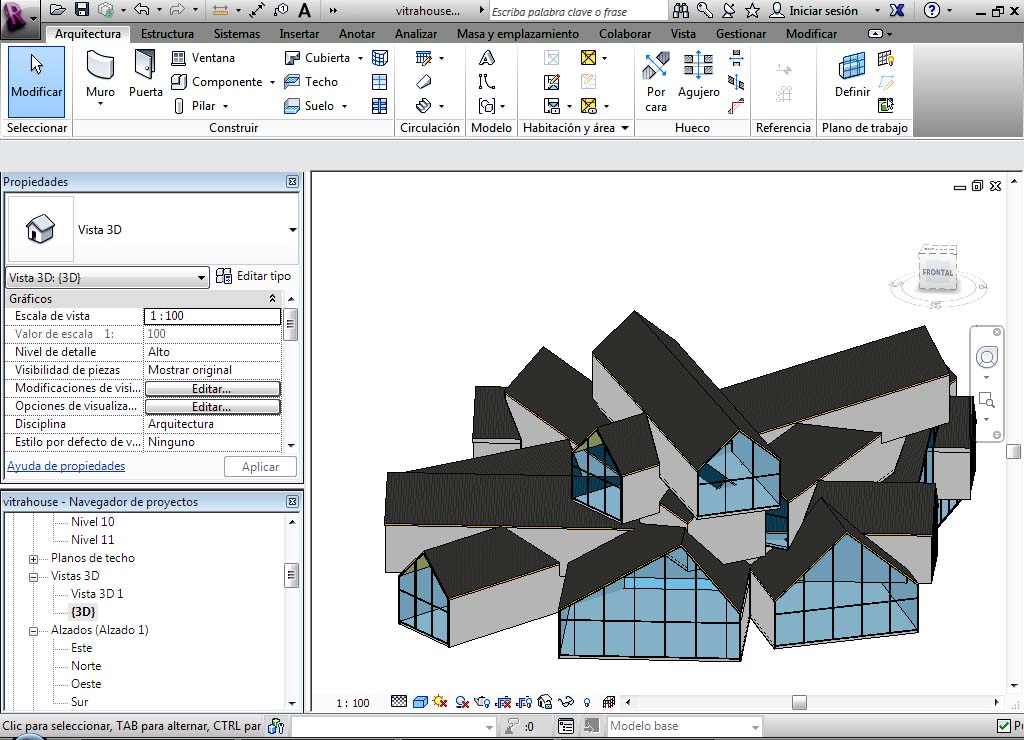Collapse the Vistas 3D tree node

click(x=33, y=577)
